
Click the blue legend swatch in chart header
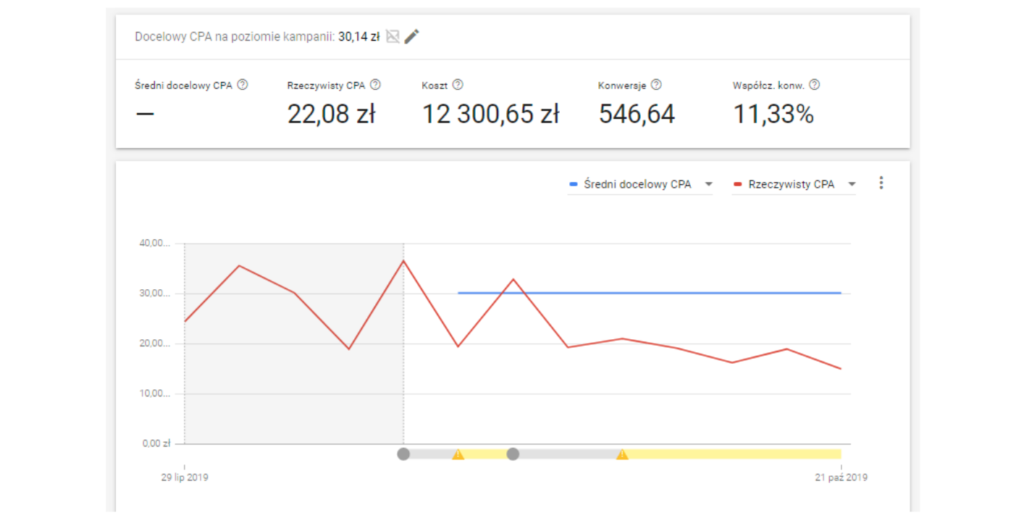574,184
